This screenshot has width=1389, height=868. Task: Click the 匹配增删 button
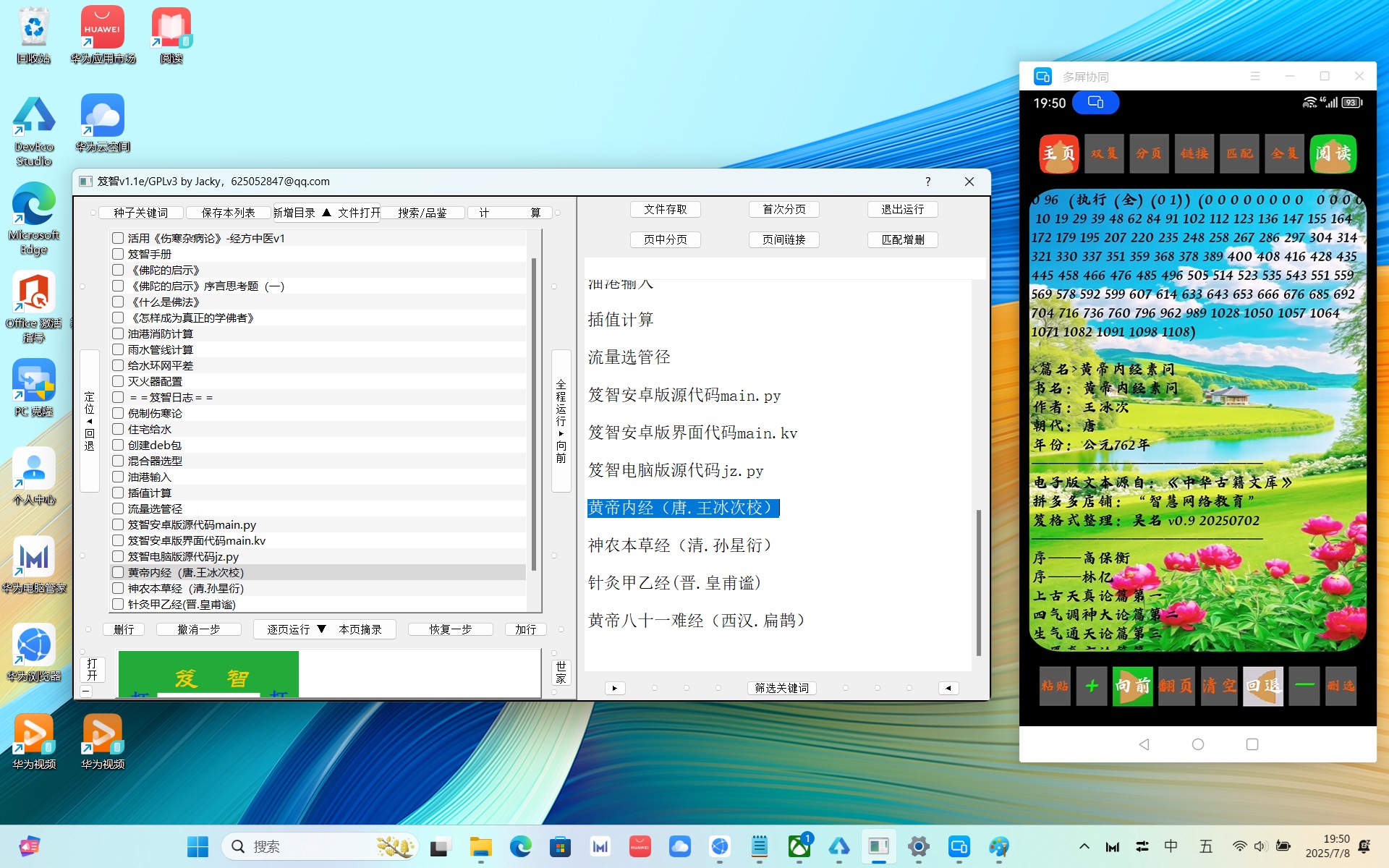[x=902, y=239]
